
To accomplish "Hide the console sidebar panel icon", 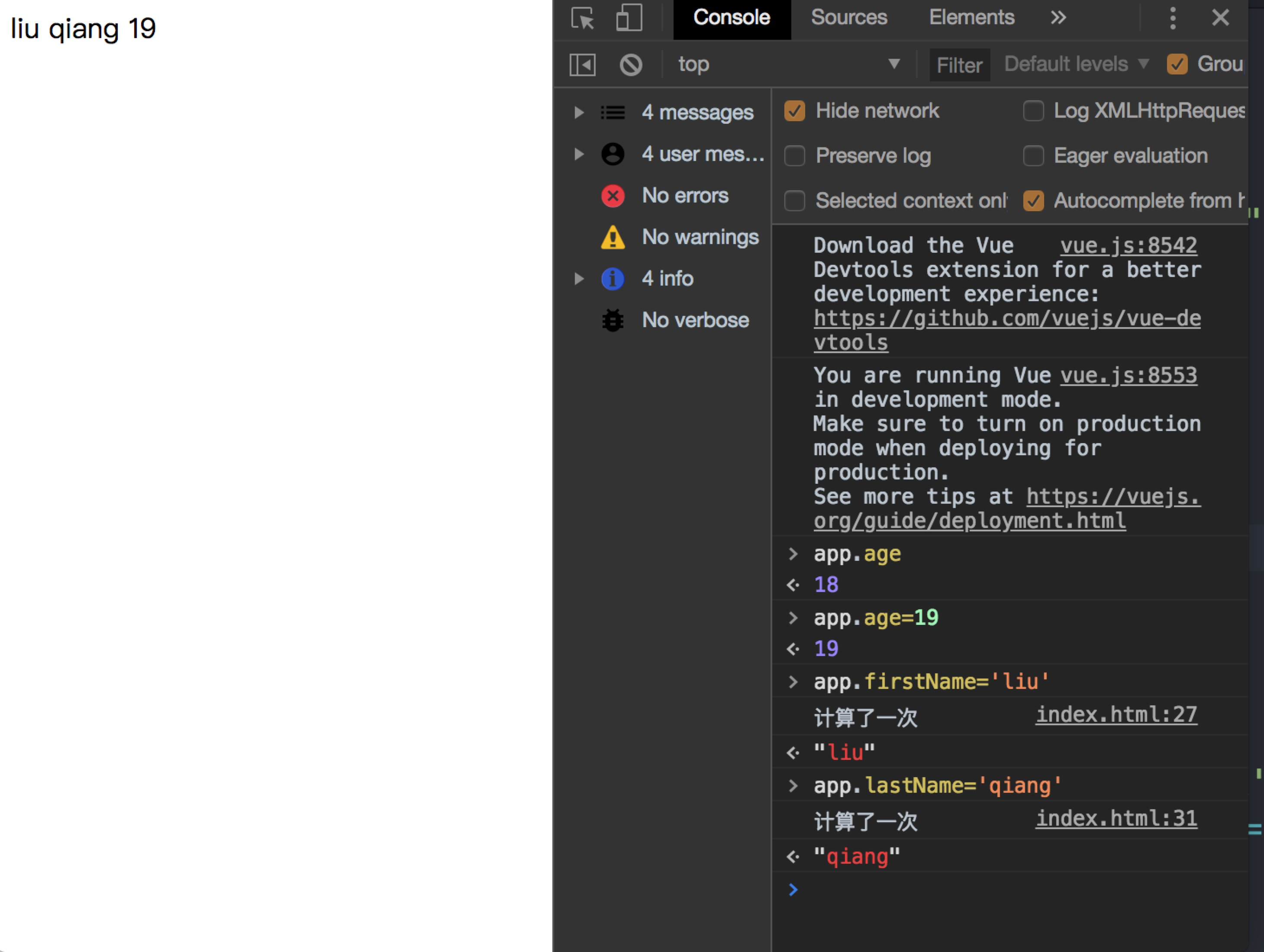I will [582, 64].
